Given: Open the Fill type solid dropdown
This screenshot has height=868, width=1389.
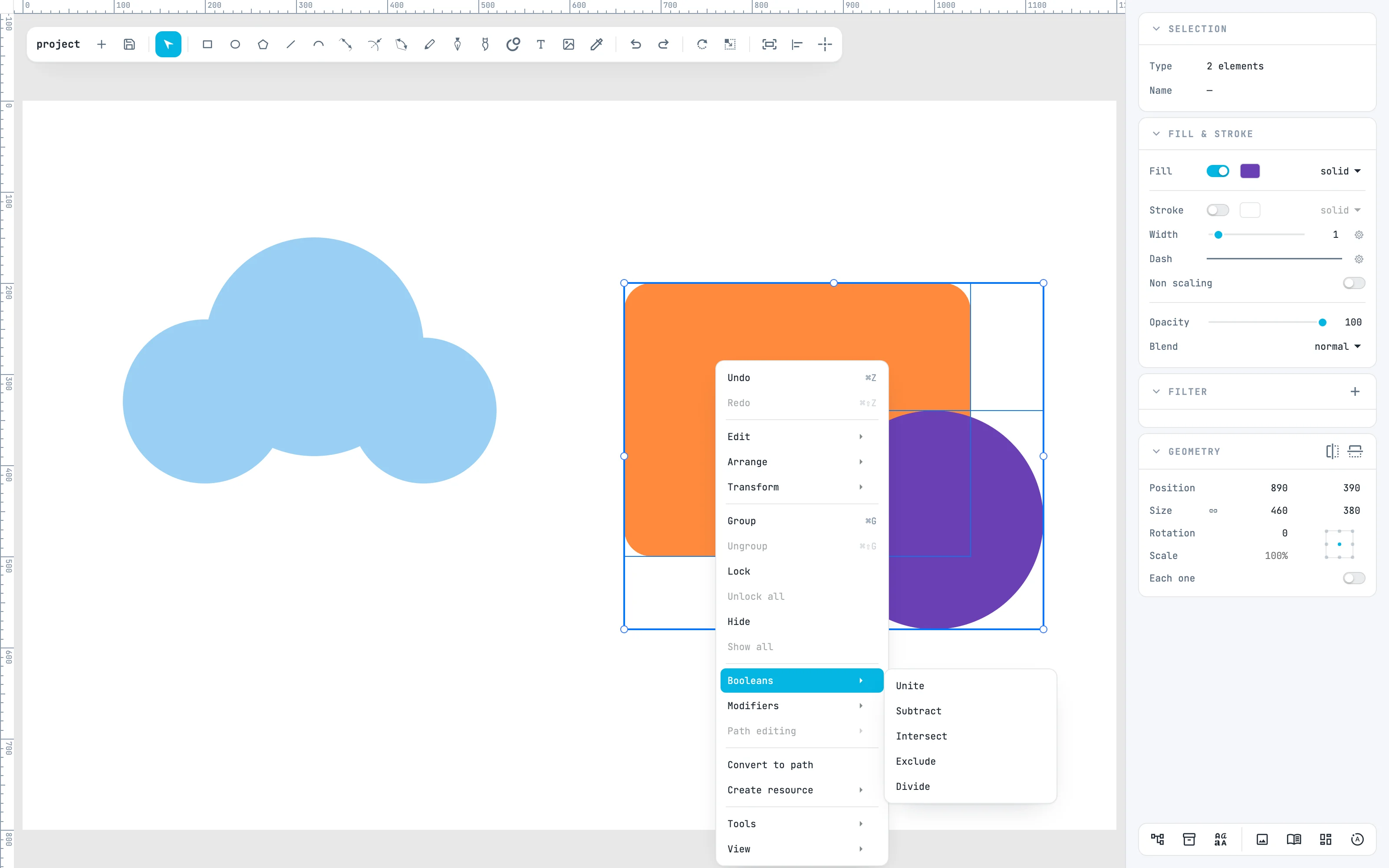Looking at the screenshot, I should (1340, 171).
